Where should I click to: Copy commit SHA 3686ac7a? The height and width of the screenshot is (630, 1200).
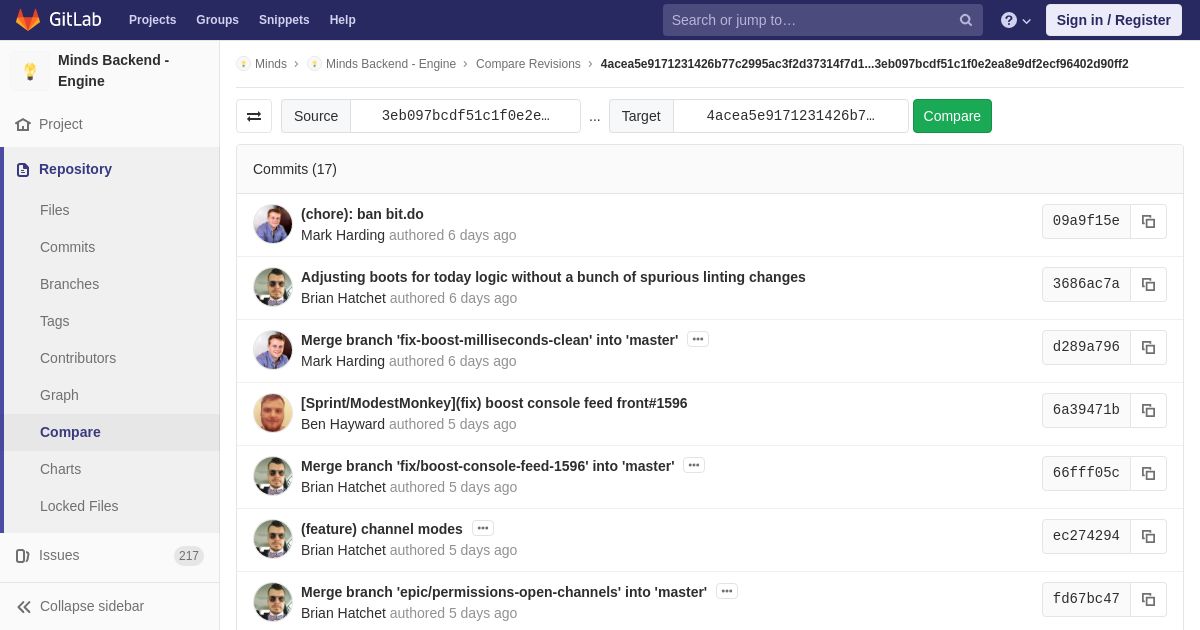click(1148, 284)
